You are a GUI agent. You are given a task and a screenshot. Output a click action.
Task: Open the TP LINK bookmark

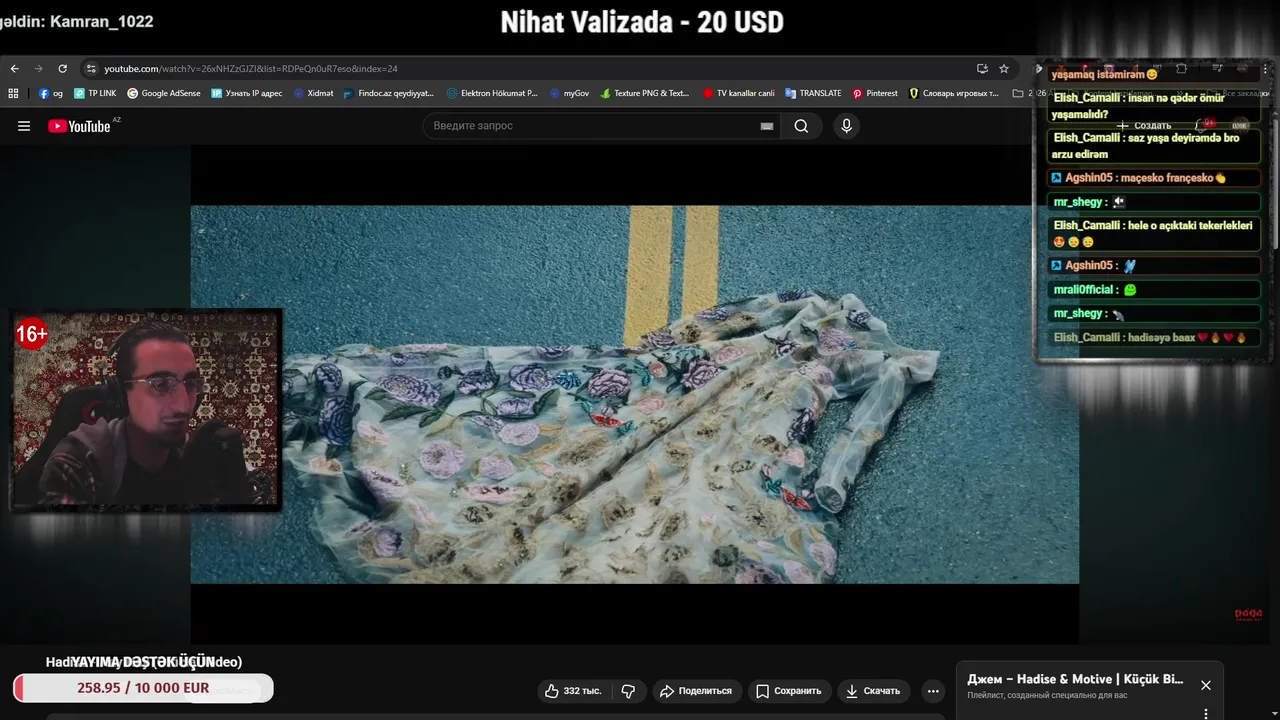click(95, 93)
